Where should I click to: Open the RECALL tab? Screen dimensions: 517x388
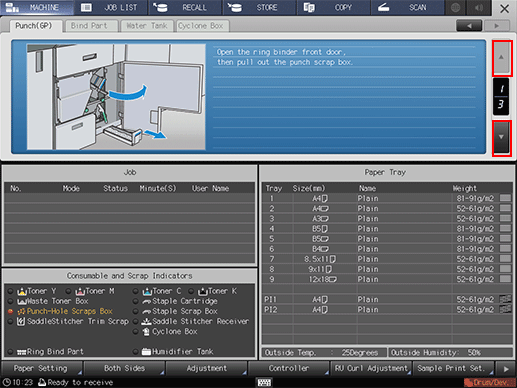[185, 7]
